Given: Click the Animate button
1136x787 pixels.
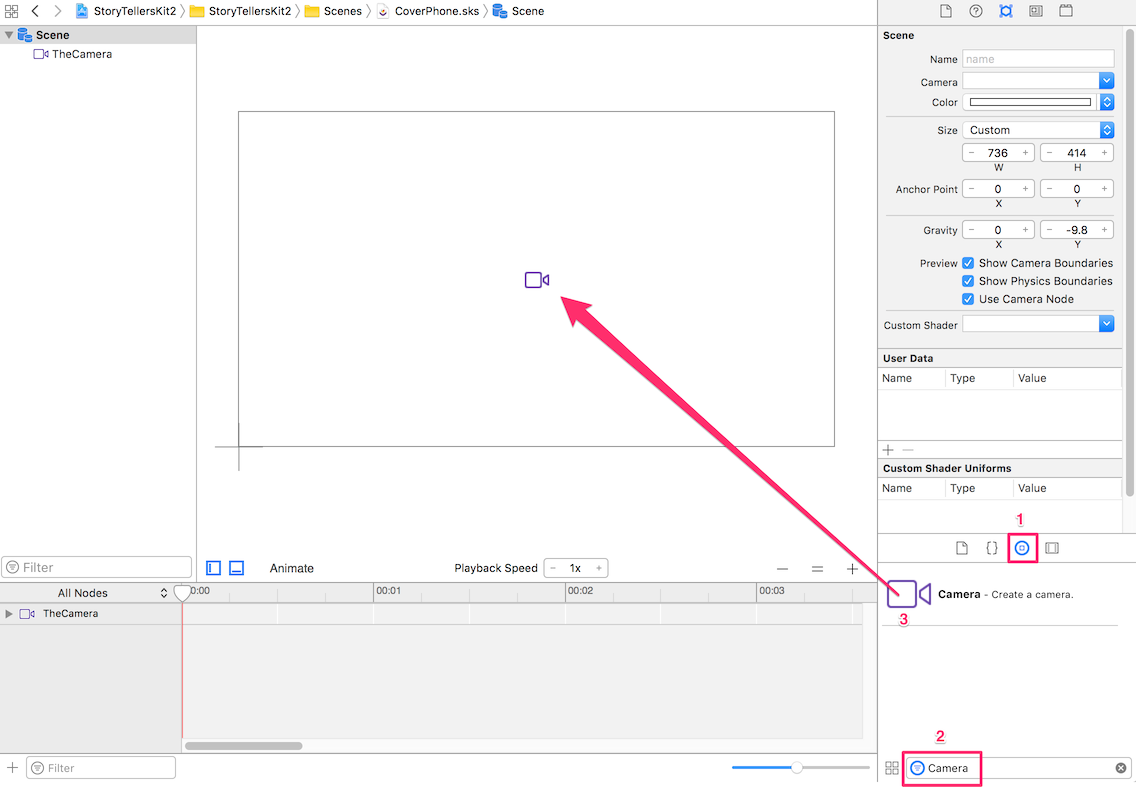Looking at the screenshot, I should [x=291, y=568].
